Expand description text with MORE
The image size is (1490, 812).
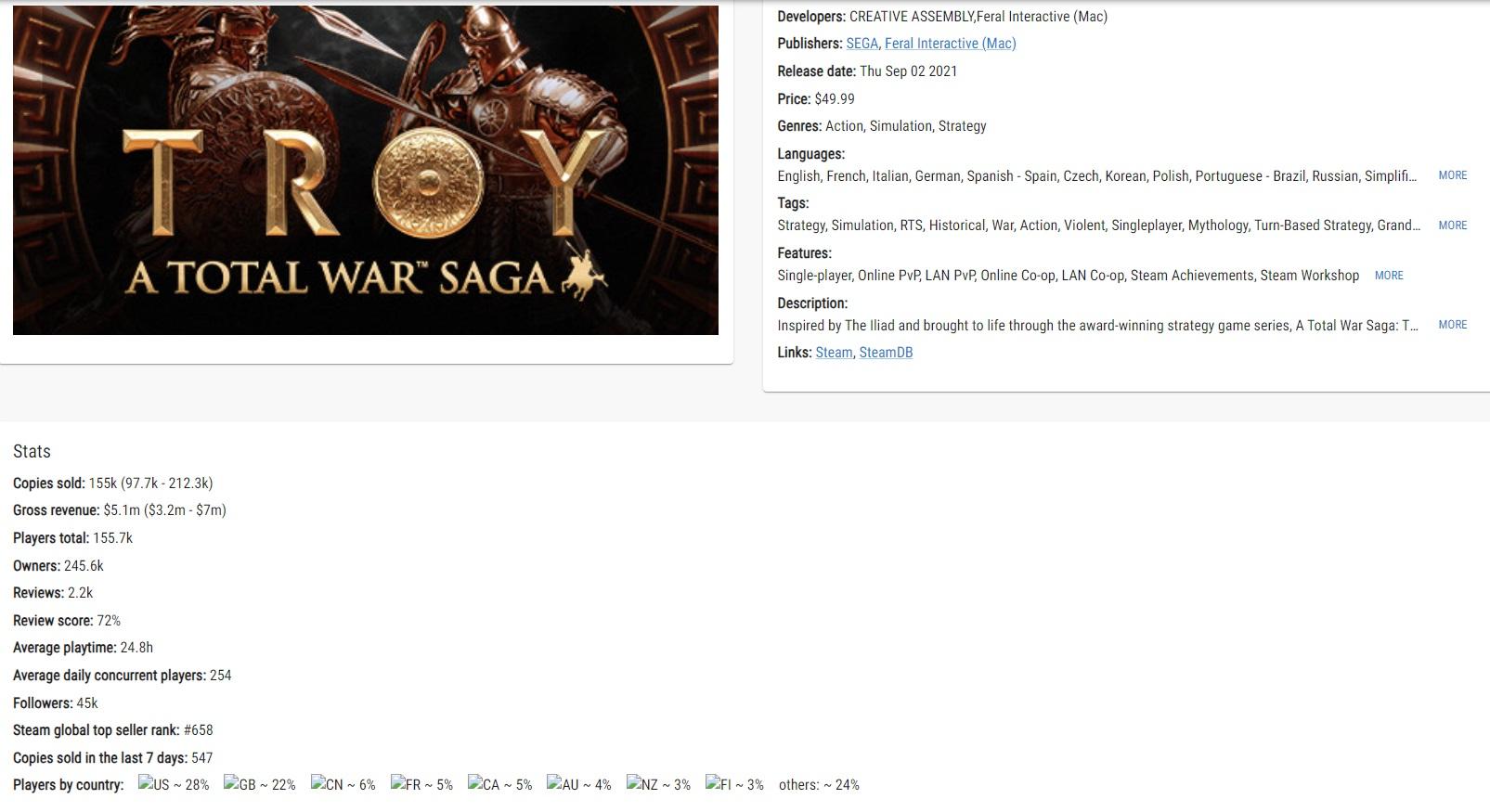[x=1453, y=325]
